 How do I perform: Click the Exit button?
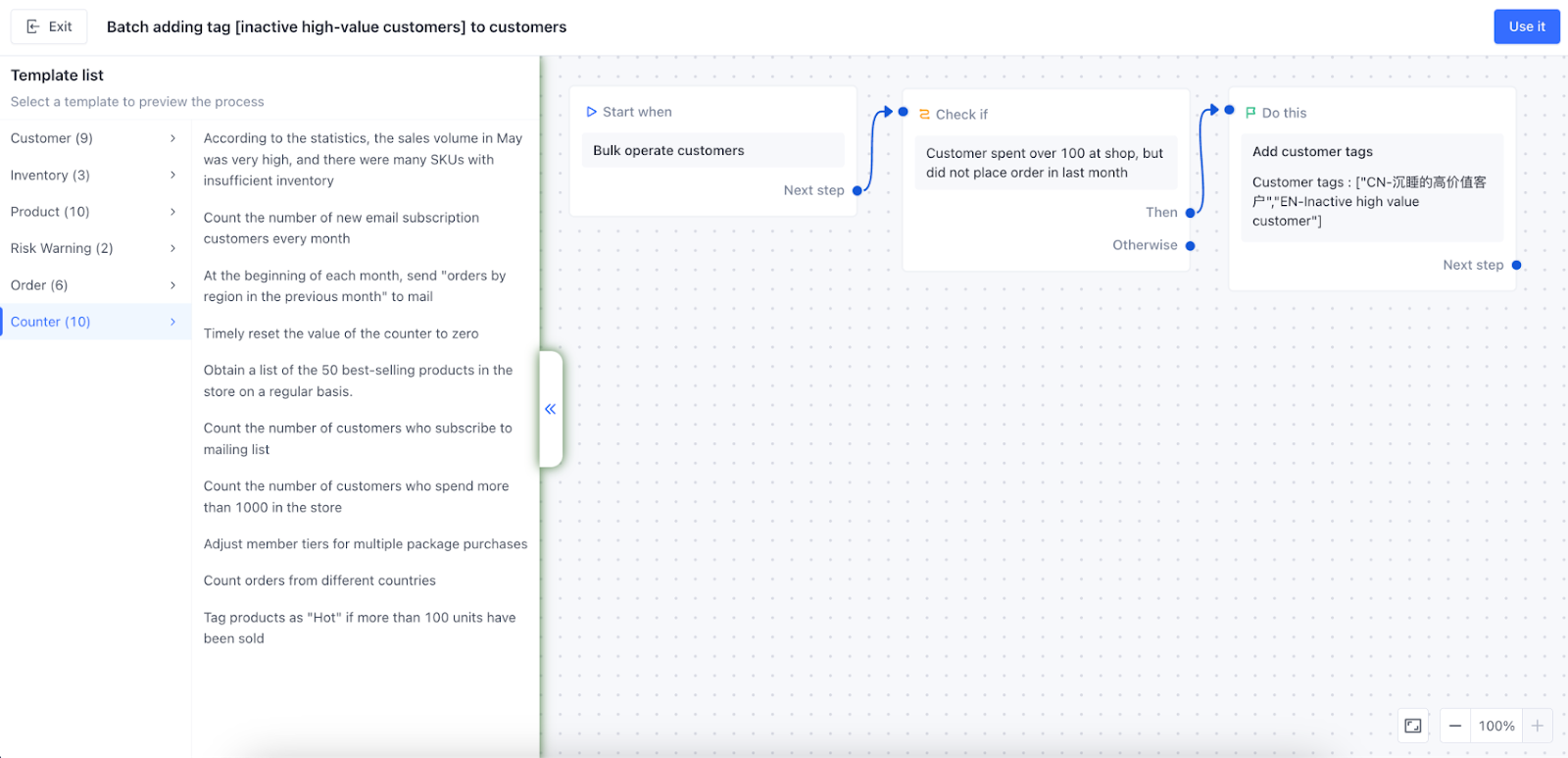[49, 26]
